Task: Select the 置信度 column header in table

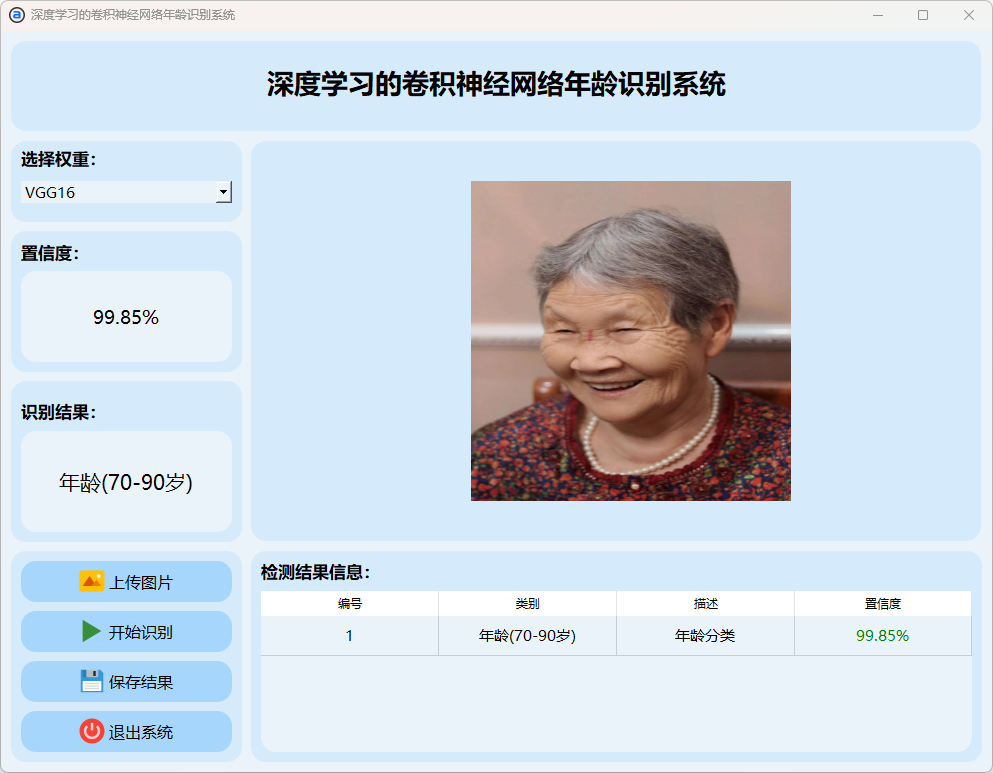Action: (x=882, y=604)
